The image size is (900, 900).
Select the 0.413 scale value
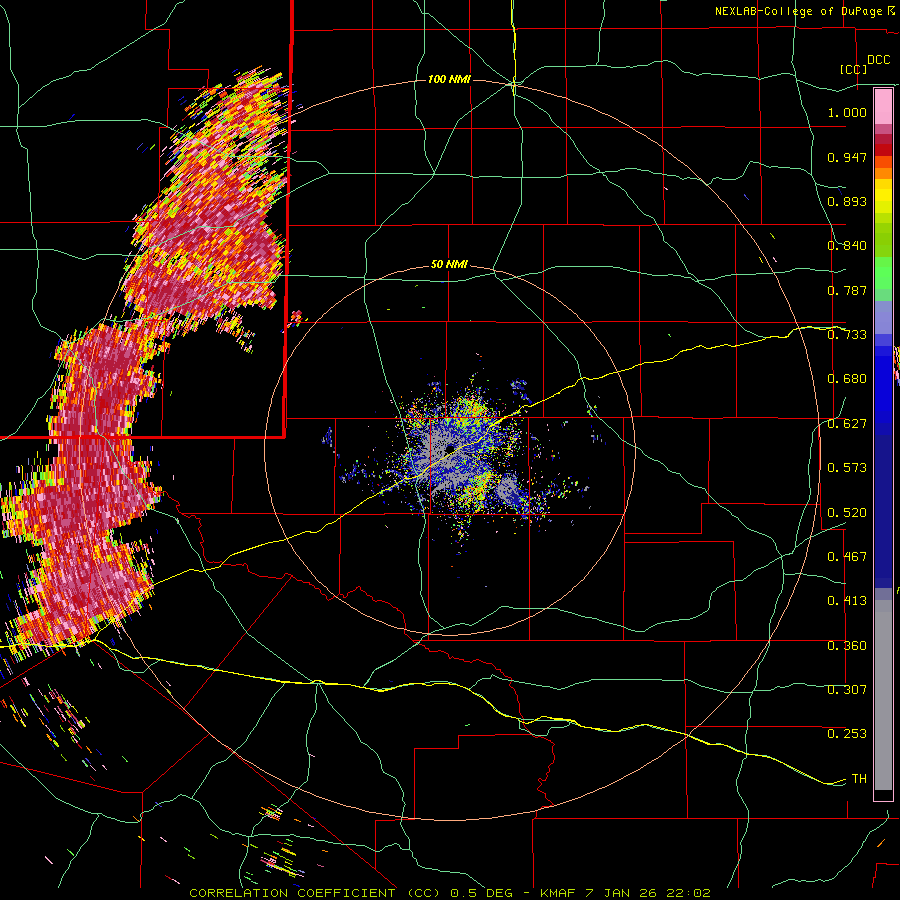pyautogui.click(x=847, y=601)
